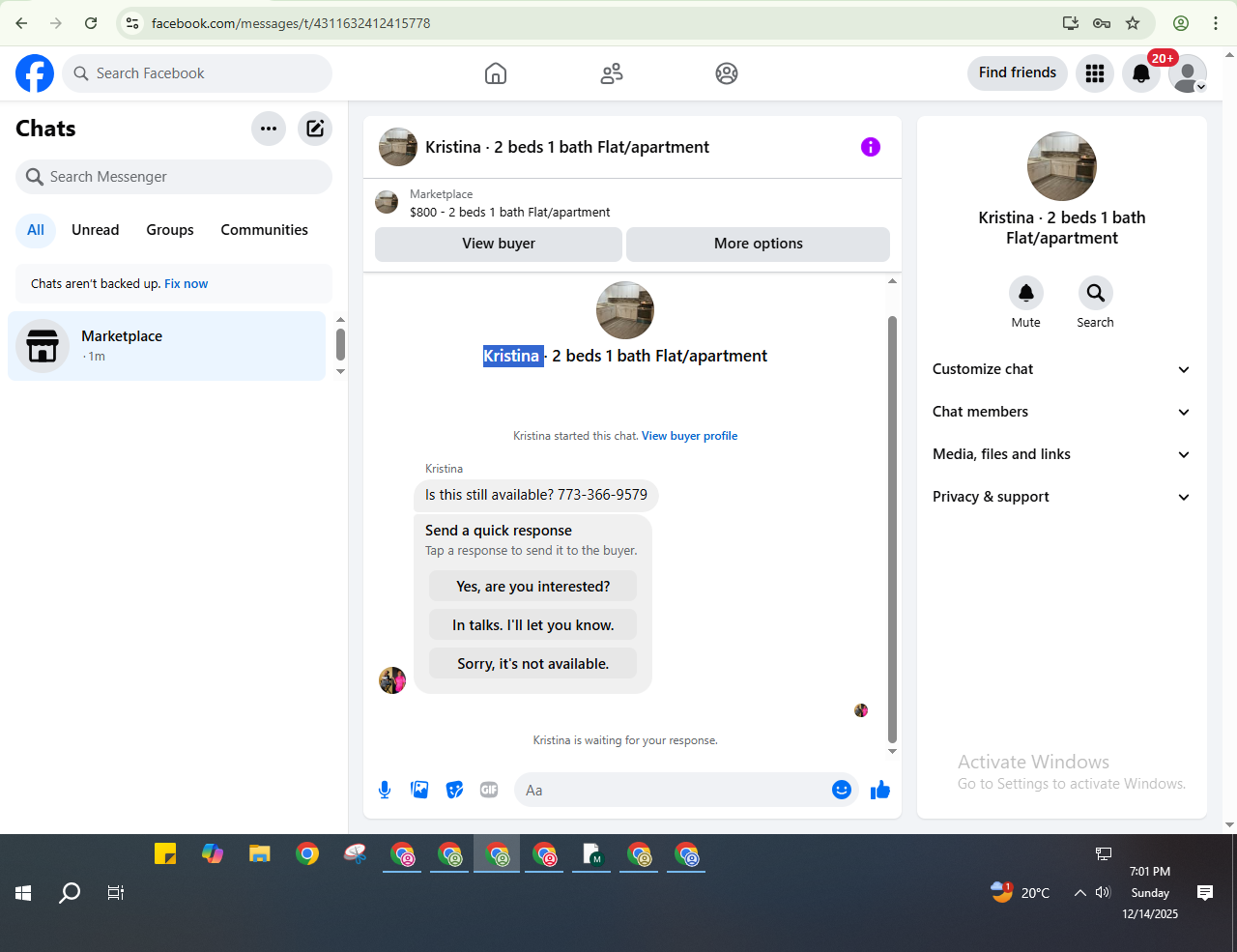Reload the page with browser refresh icon
1237x952 pixels.
pyautogui.click(x=91, y=23)
